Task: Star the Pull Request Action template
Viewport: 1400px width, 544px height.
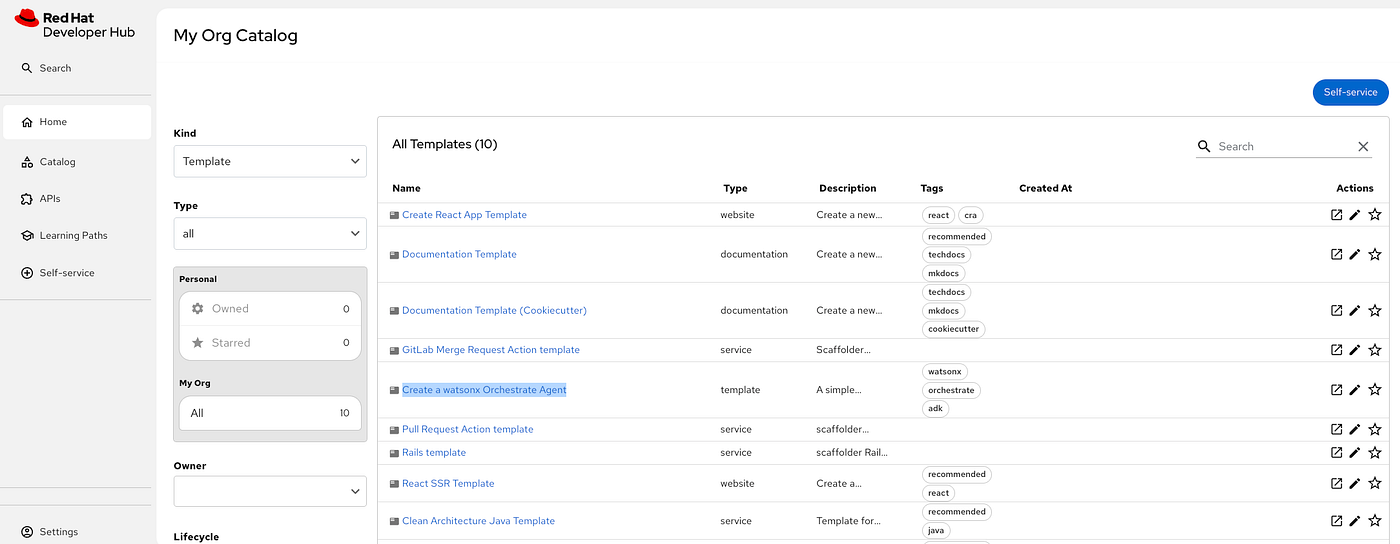Action: [x=1375, y=429]
